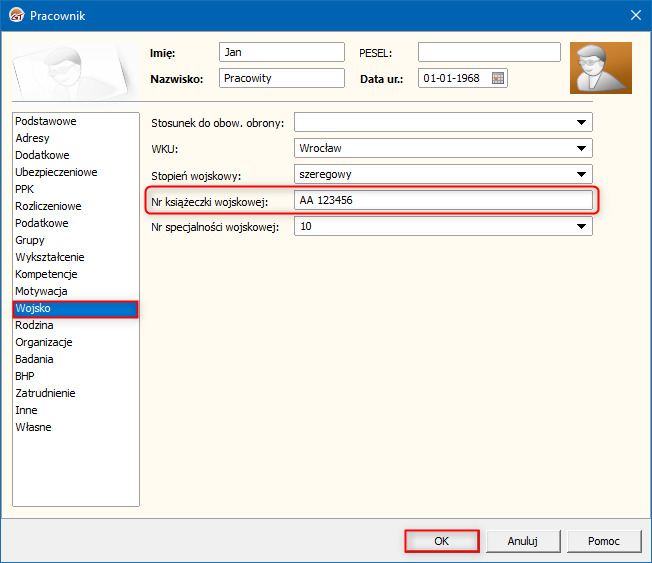This screenshot has height=563, width=652.
Task: Open the WKU dropdown list
Action: pyautogui.click(x=581, y=149)
